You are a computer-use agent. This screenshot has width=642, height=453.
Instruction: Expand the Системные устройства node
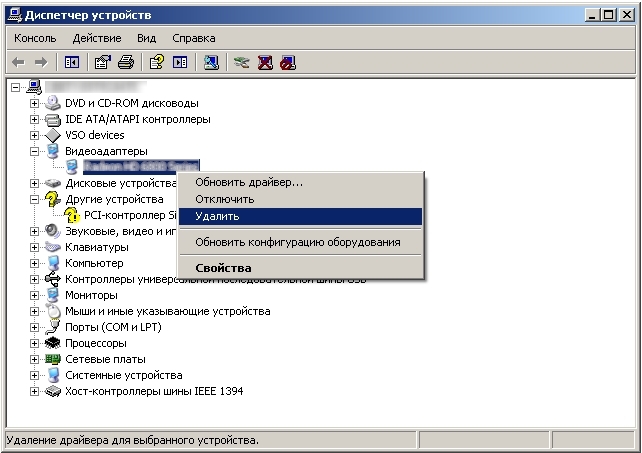(x=34, y=375)
